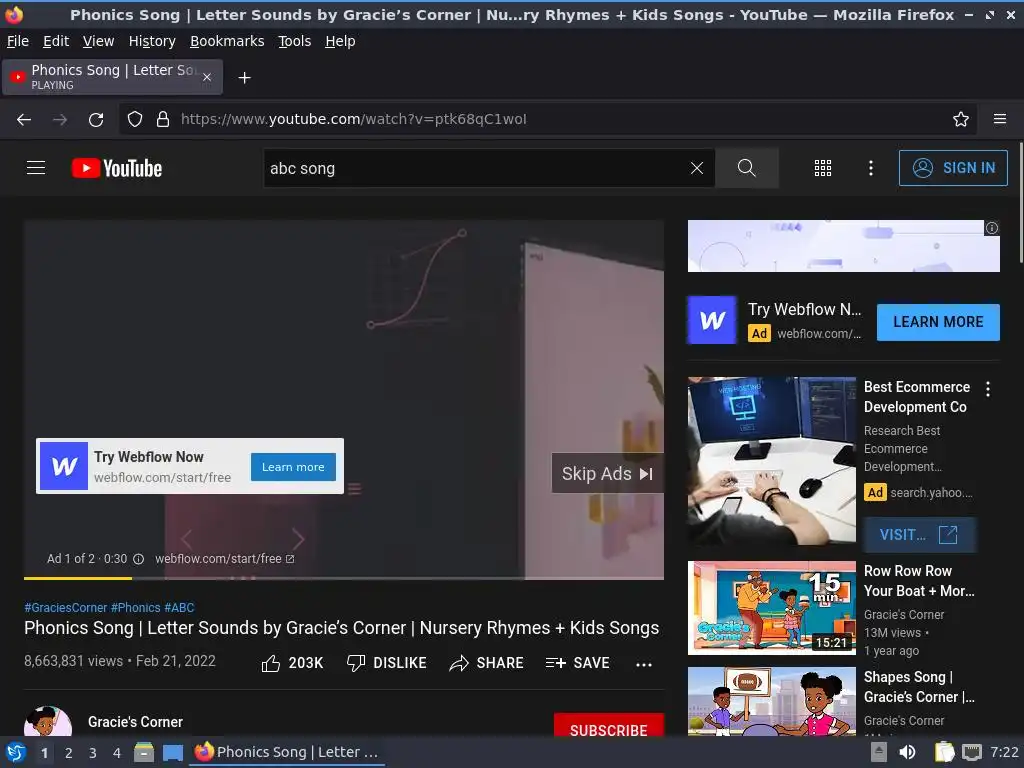
Task: Click Shapes Song video title
Action: click(x=919, y=687)
